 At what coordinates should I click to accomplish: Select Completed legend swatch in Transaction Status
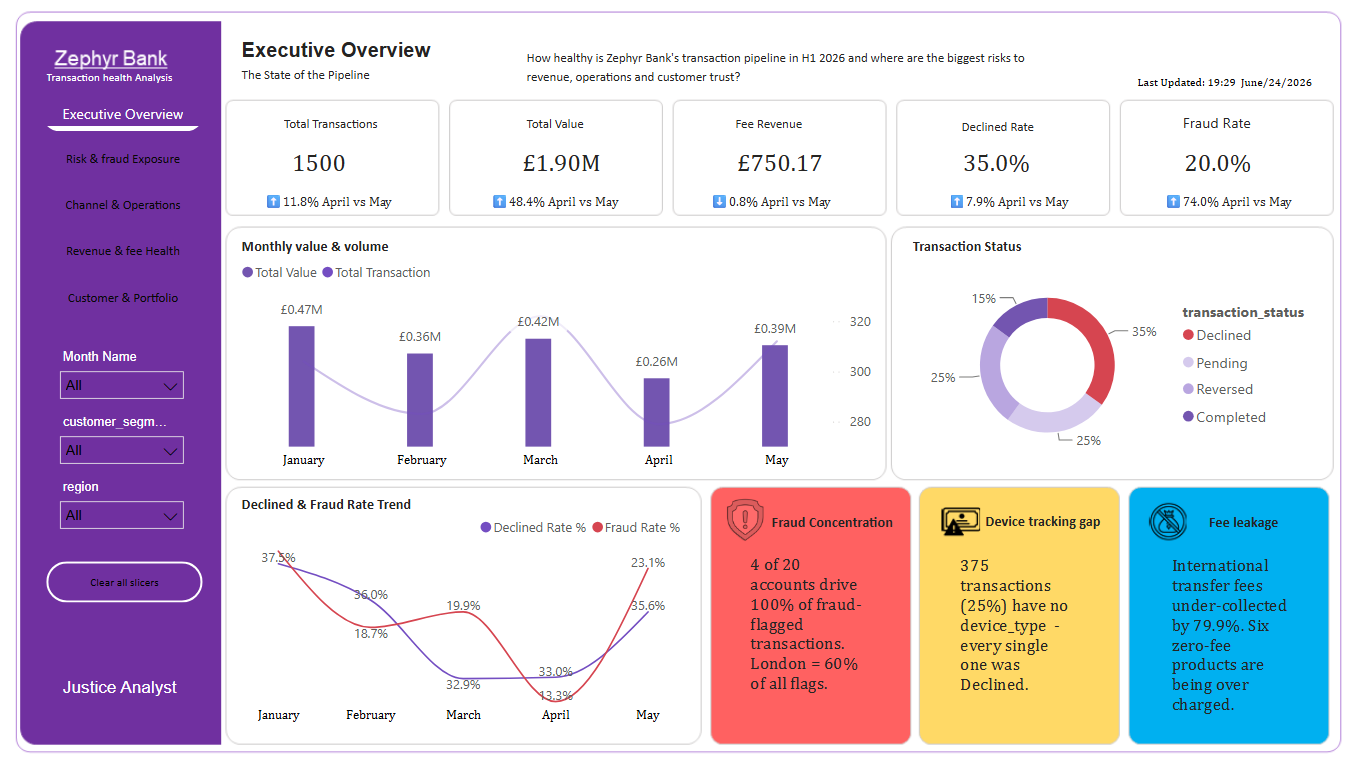click(x=1188, y=417)
